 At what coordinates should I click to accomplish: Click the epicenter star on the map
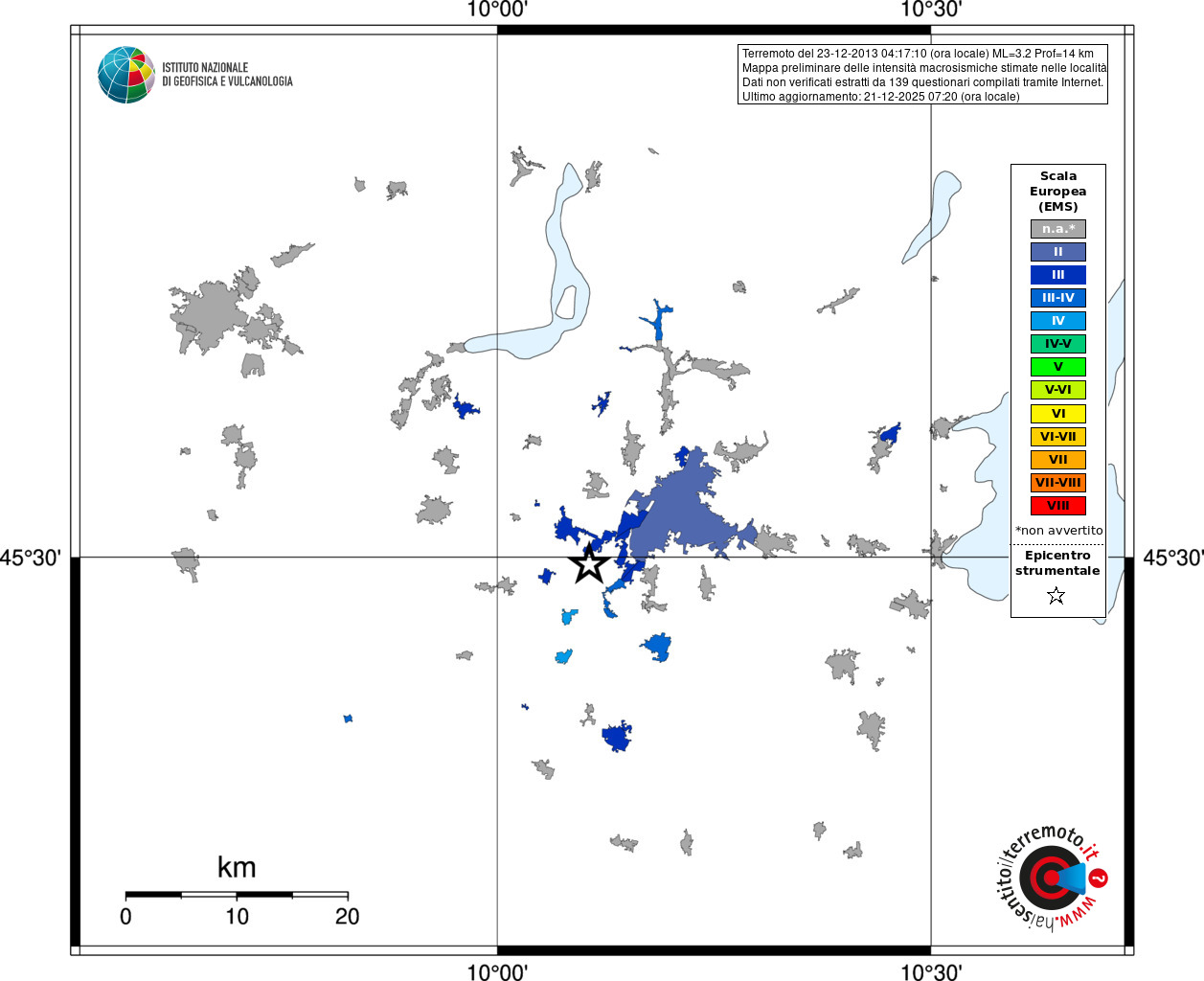(589, 563)
